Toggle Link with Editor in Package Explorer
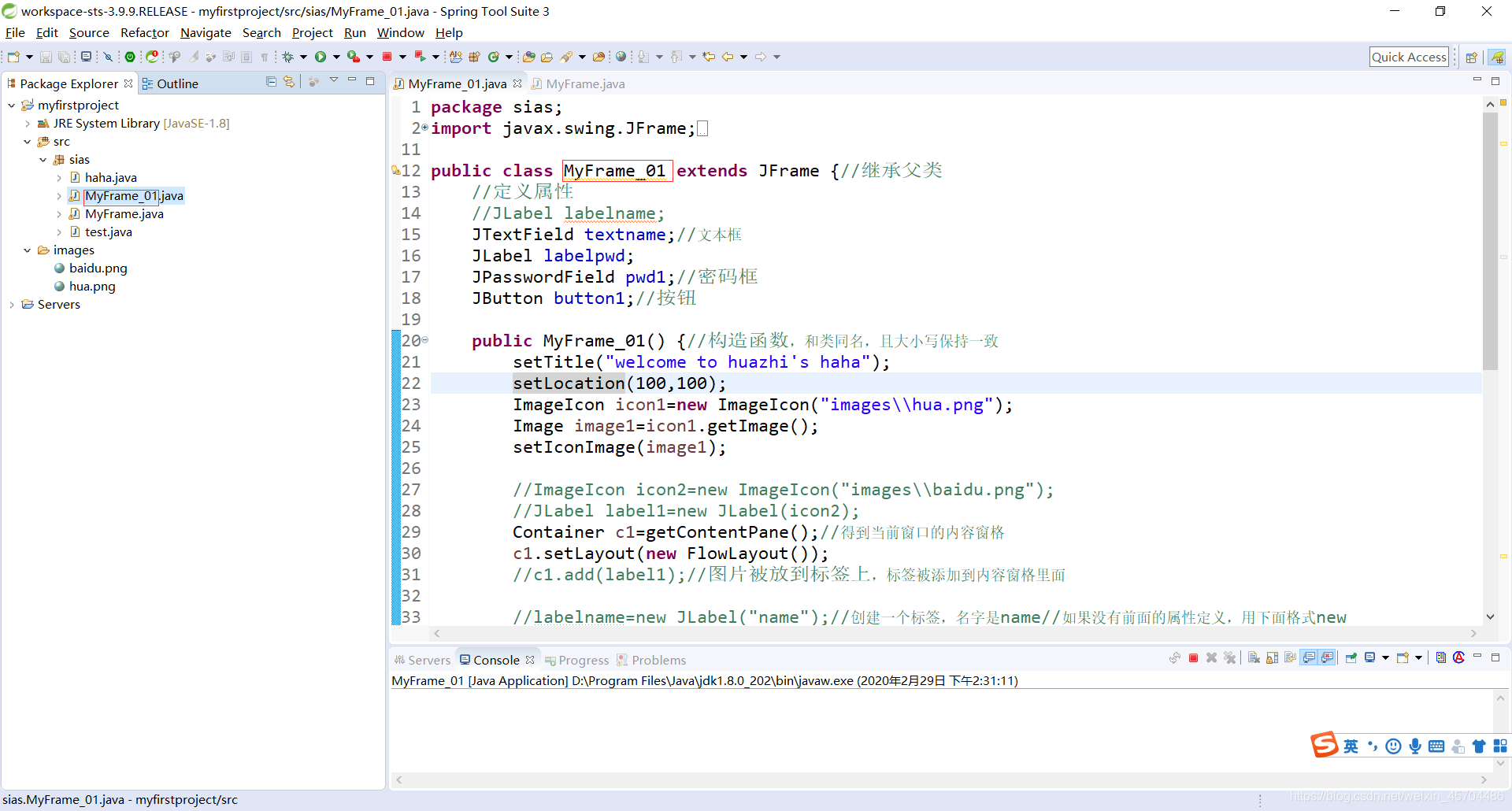The height and width of the screenshot is (811, 1512). tap(289, 82)
